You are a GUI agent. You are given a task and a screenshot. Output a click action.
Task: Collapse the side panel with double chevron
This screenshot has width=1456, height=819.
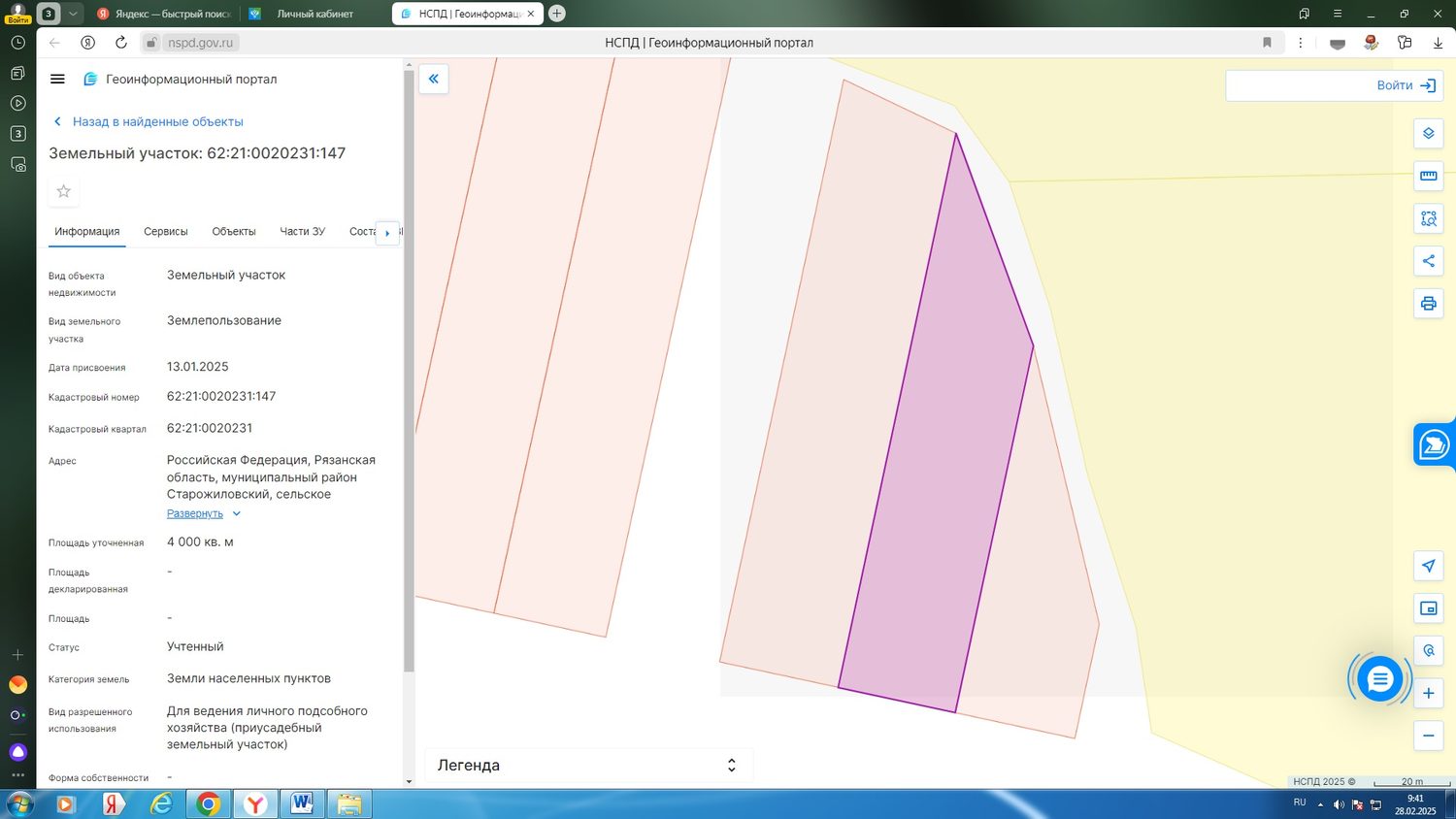click(434, 79)
